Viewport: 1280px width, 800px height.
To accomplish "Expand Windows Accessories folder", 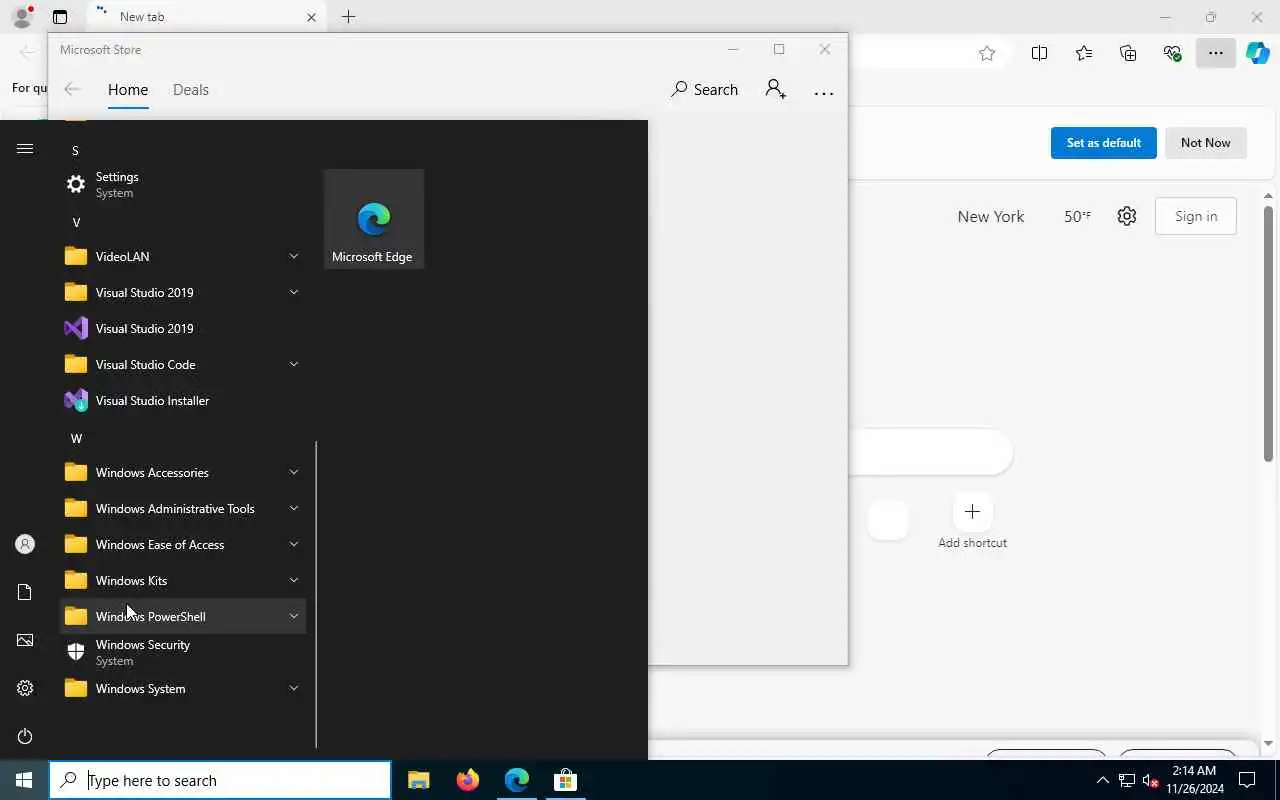I will pos(183,472).
